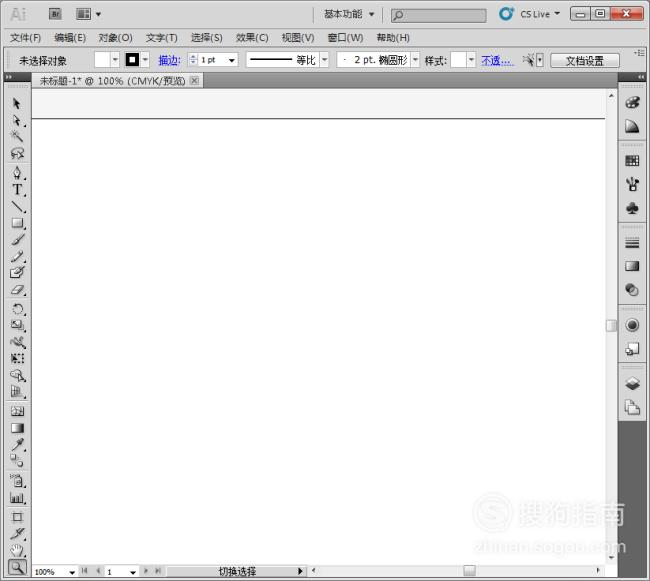Select the Mesh tool
Screen dimensions: 650x581
point(17,412)
